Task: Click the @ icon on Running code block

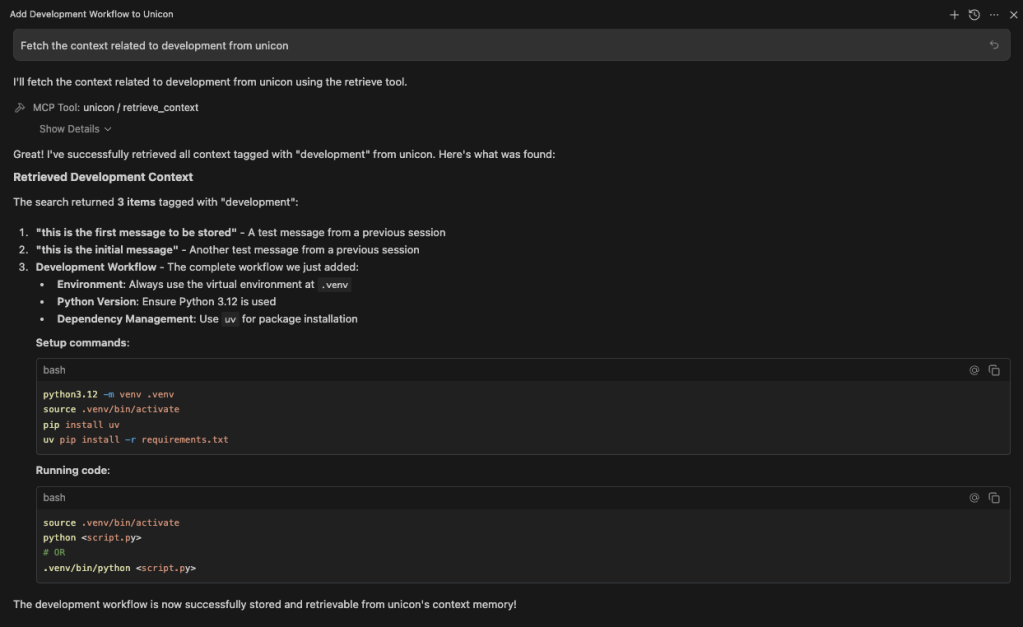Action: point(974,498)
